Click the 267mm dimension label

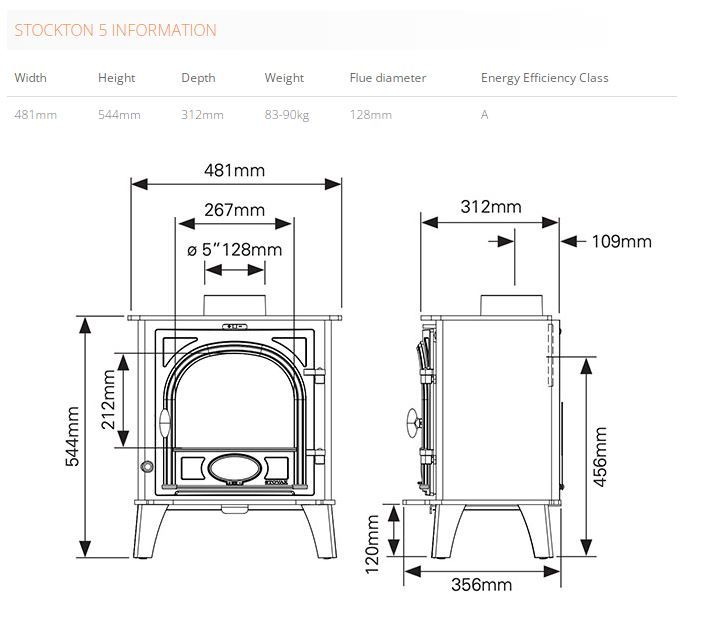pyautogui.click(x=234, y=210)
